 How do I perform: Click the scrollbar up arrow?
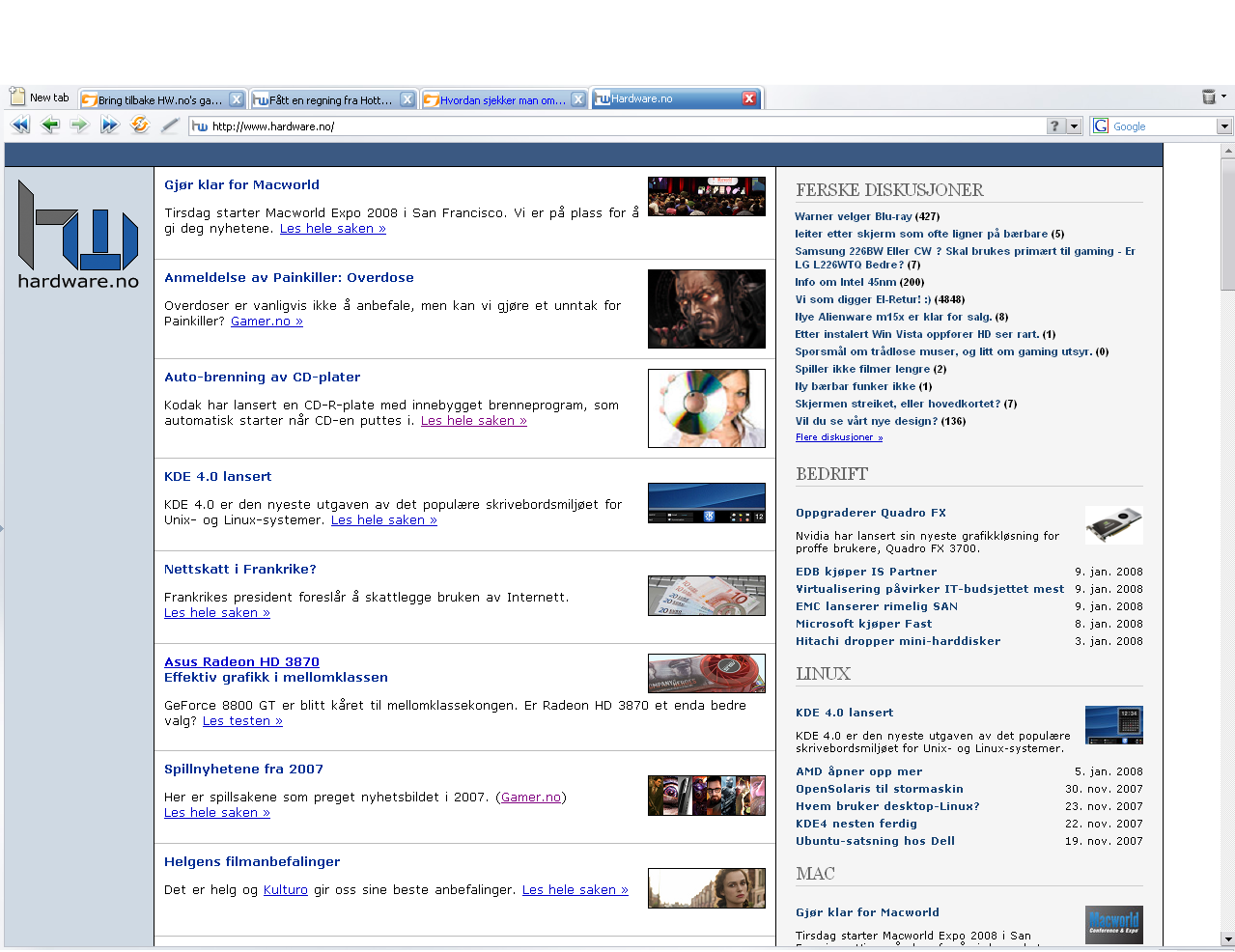(1227, 151)
